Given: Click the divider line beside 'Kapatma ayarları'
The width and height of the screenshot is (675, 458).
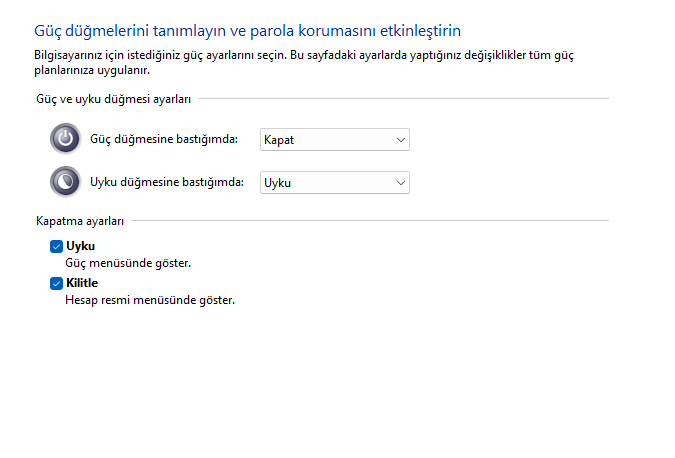Looking at the screenshot, I should click(368, 220).
